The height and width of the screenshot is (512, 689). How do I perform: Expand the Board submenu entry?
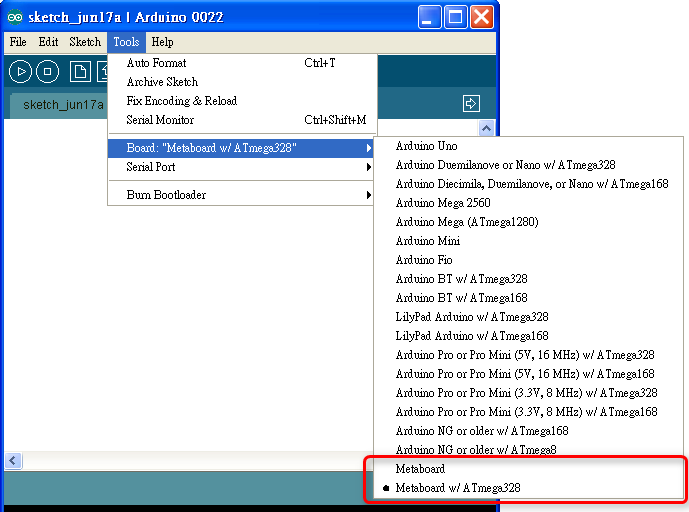click(x=241, y=148)
